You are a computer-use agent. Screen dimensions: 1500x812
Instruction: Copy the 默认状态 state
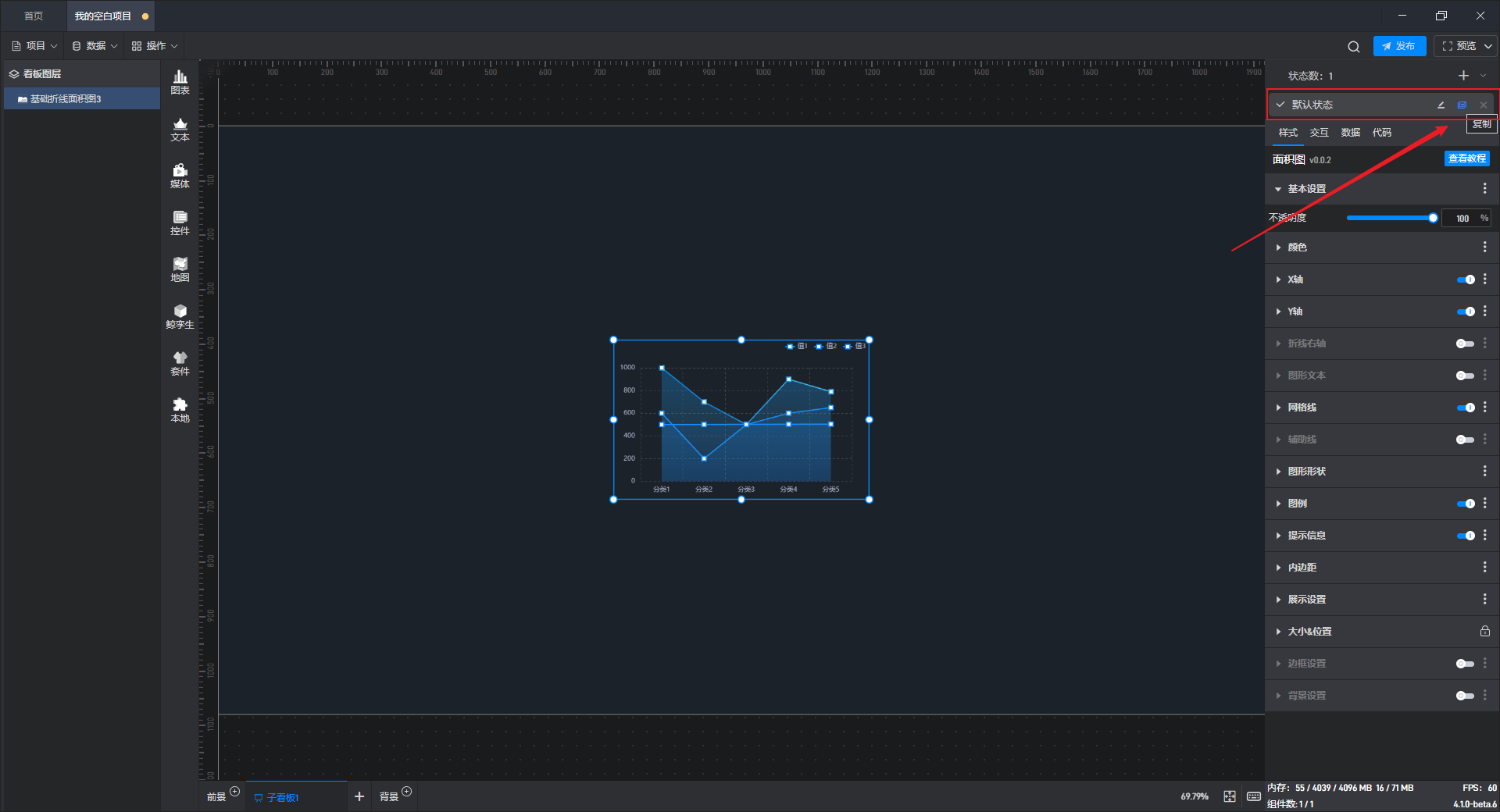1462,105
